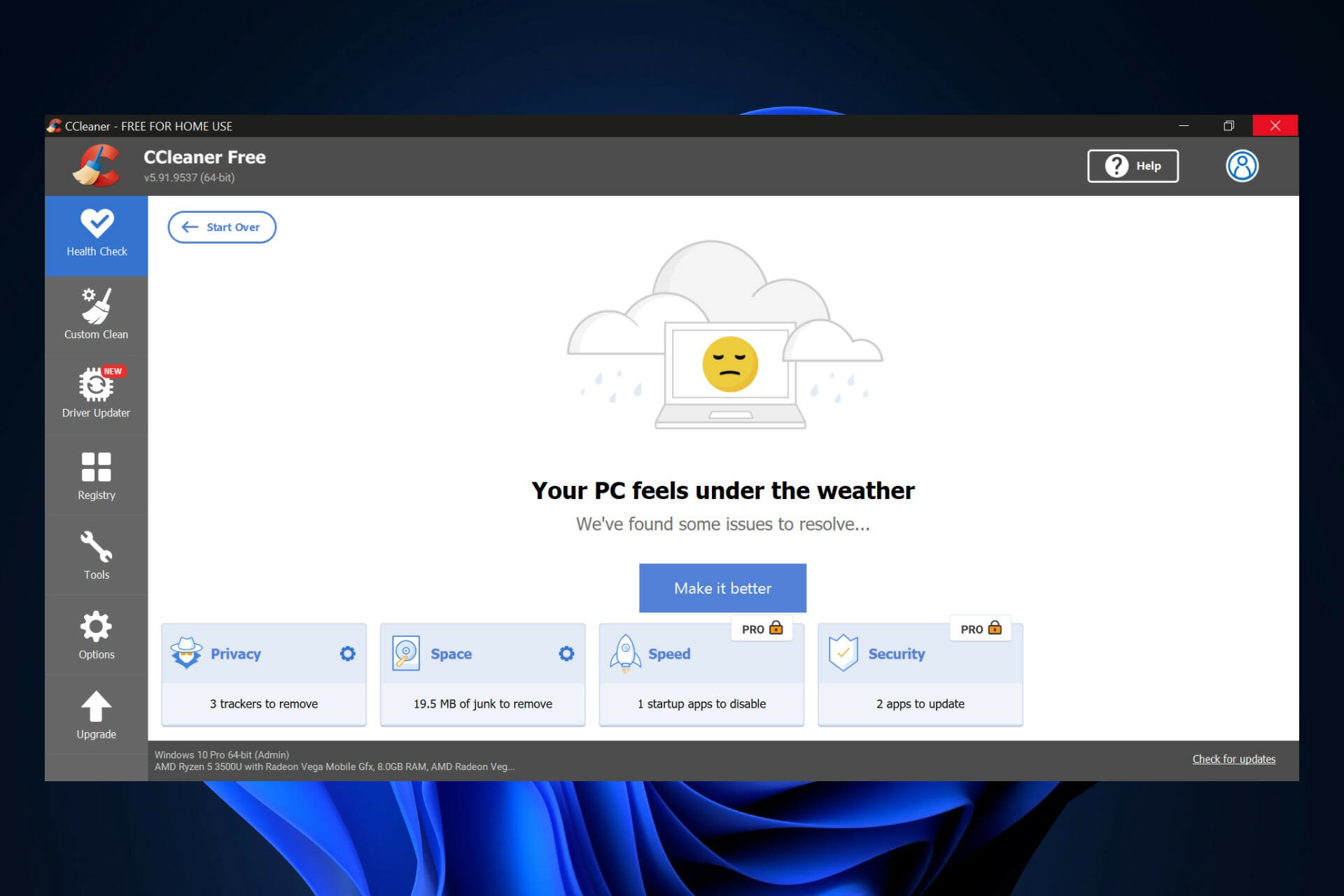Click the AMD Ryzen hardware info line
Image resolution: width=1344 pixels, height=896 pixels.
point(335,767)
